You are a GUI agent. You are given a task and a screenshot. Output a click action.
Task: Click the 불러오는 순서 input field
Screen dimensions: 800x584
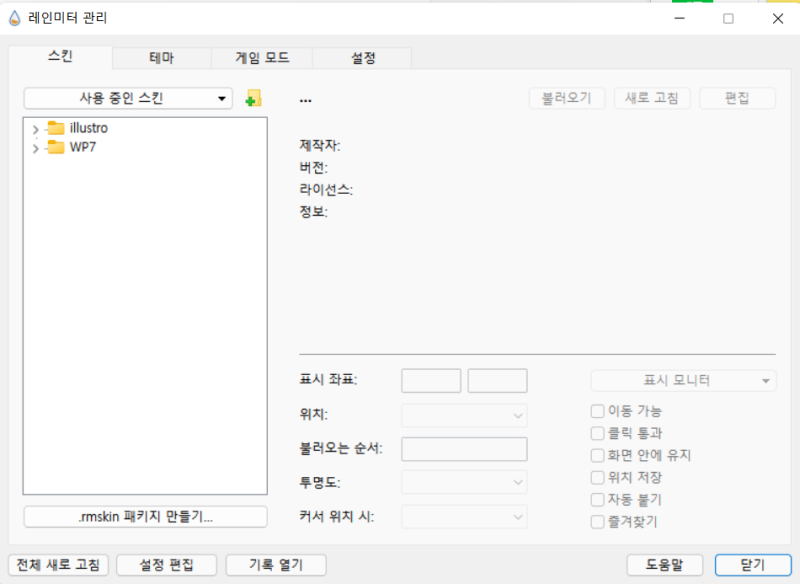click(x=463, y=449)
